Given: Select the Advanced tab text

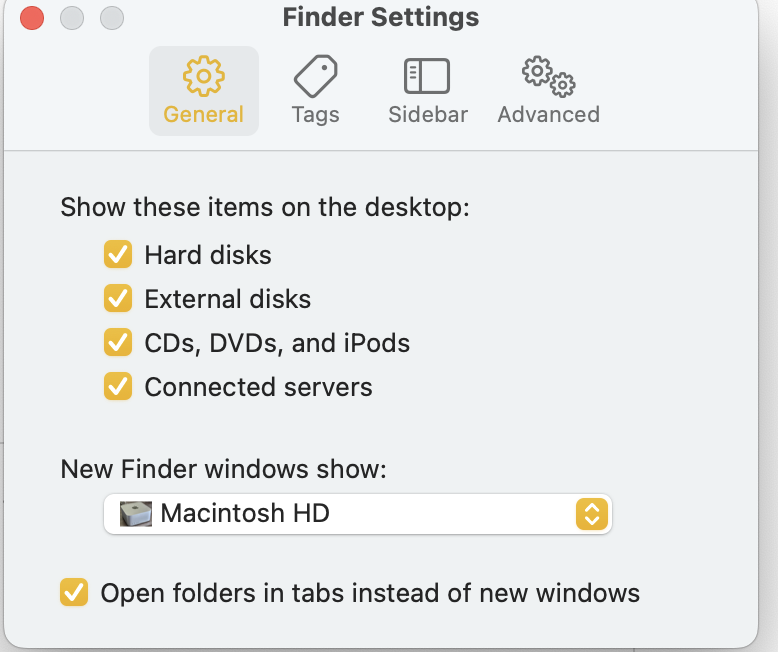Looking at the screenshot, I should pos(548,114).
